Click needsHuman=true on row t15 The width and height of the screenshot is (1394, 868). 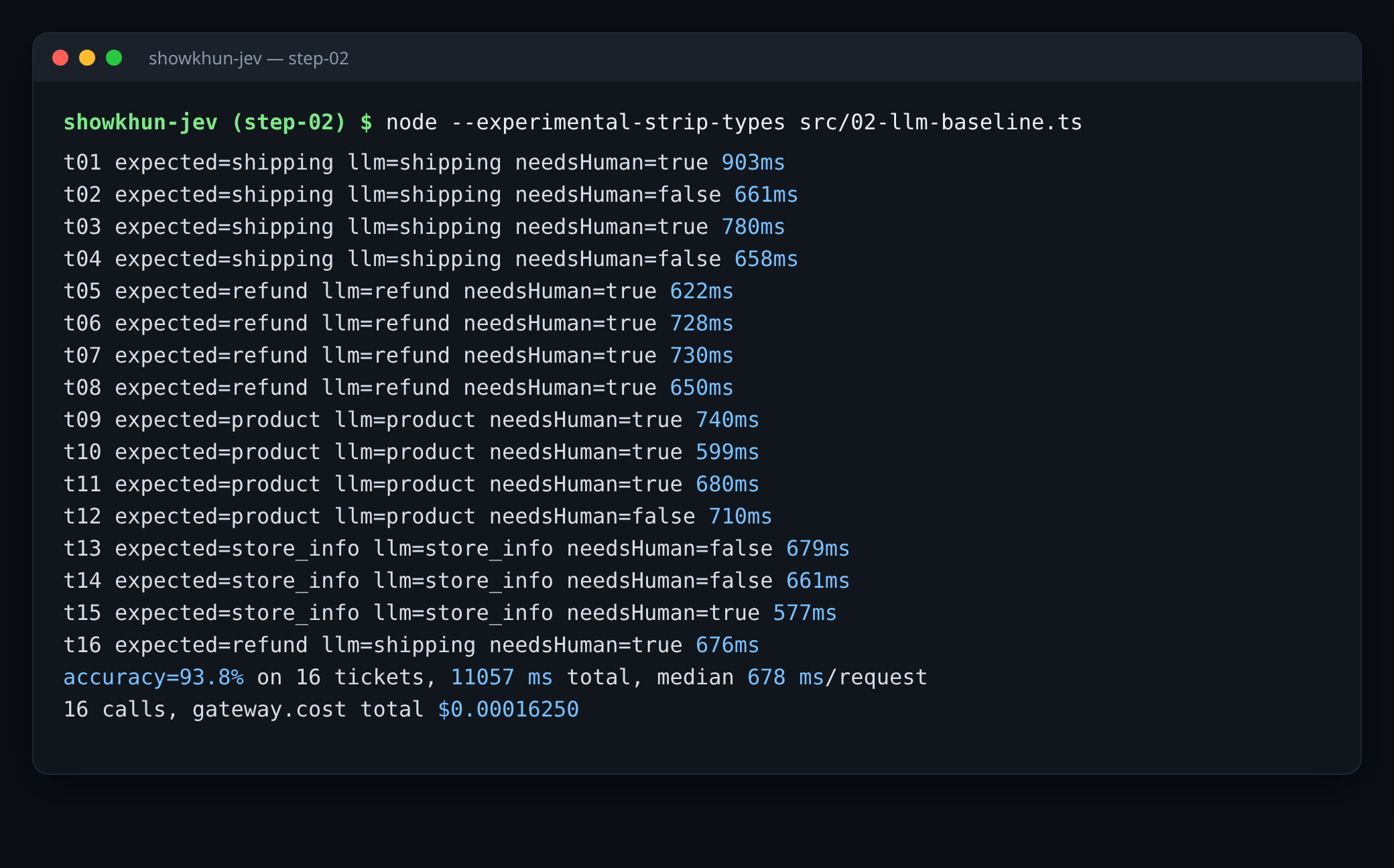pyautogui.click(x=663, y=613)
